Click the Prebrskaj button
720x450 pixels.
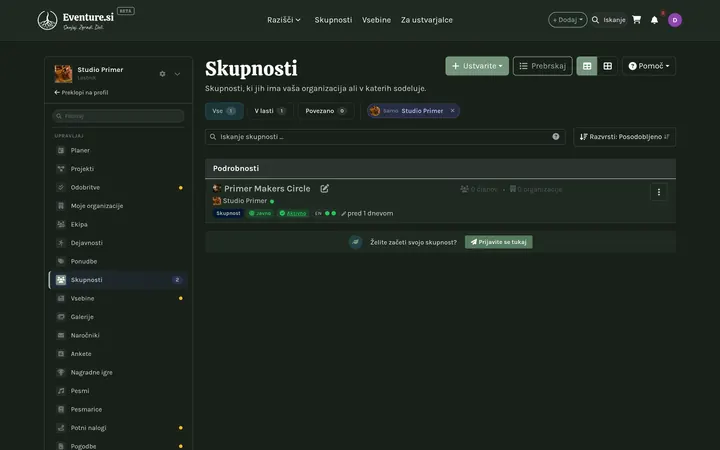pos(542,66)
